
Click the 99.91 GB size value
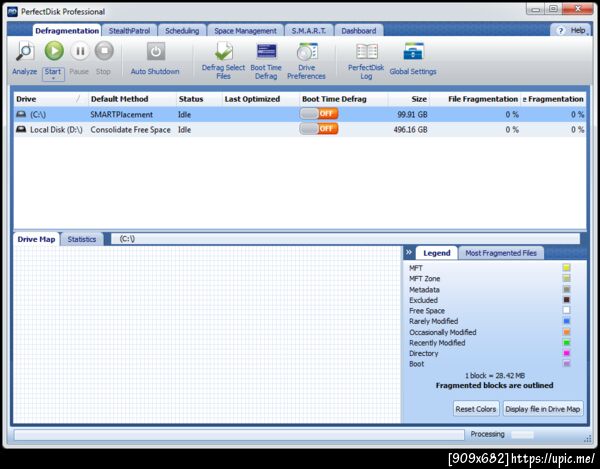pos(412,114)
